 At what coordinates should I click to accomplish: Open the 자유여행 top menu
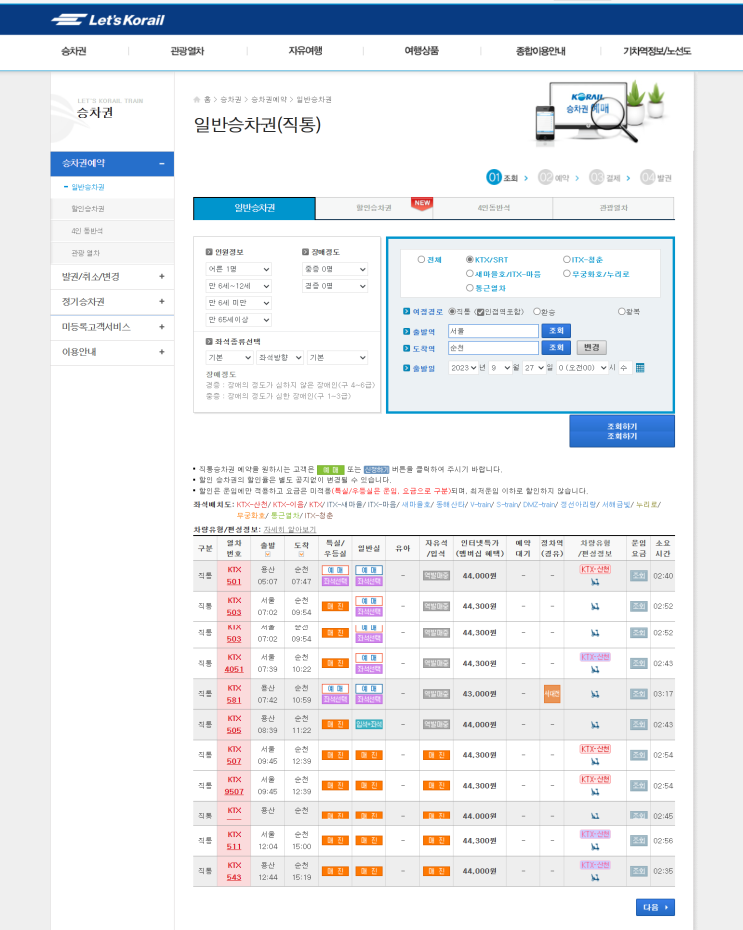305,52
